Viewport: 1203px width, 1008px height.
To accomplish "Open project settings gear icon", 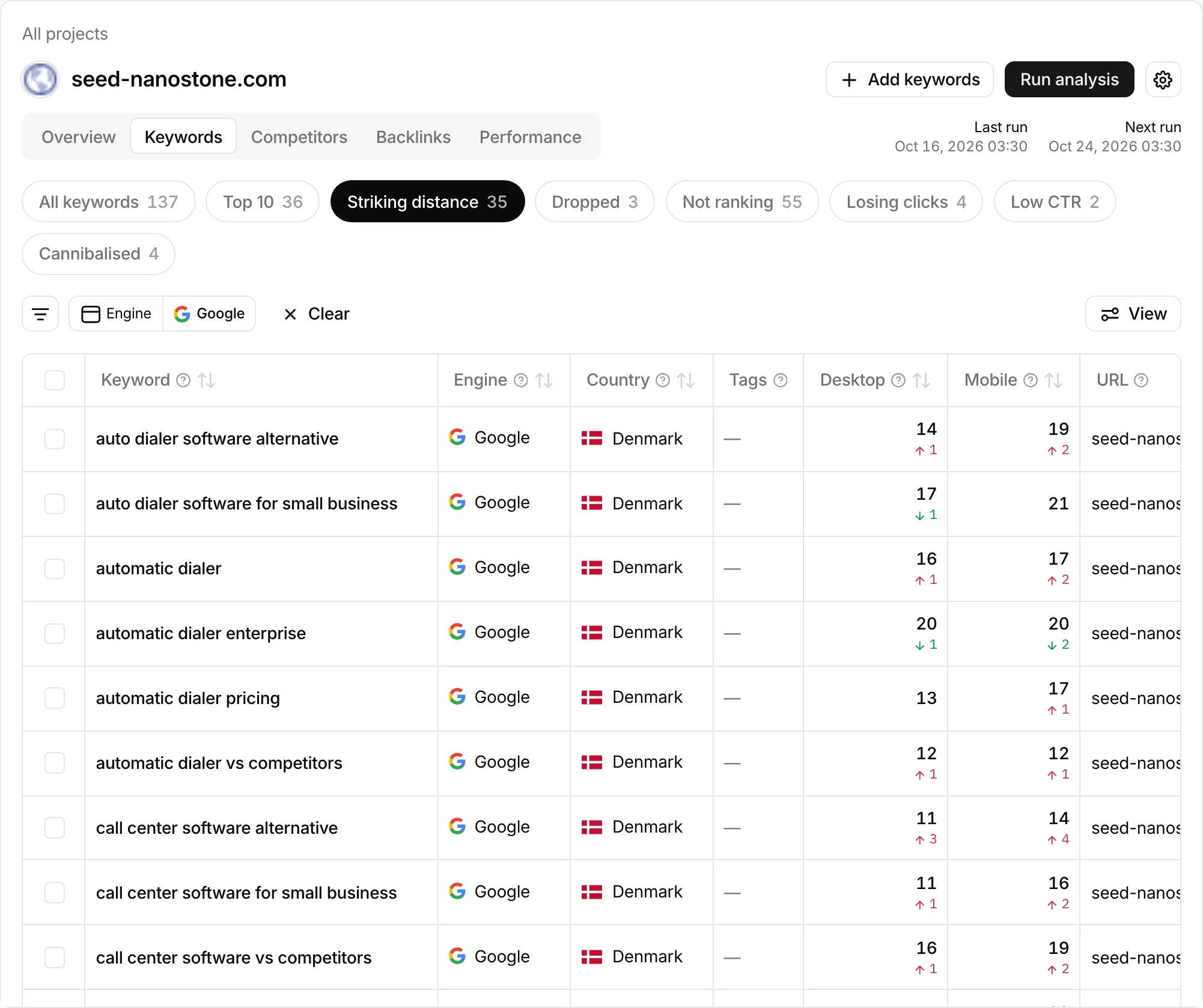I will coord(1163,79).
